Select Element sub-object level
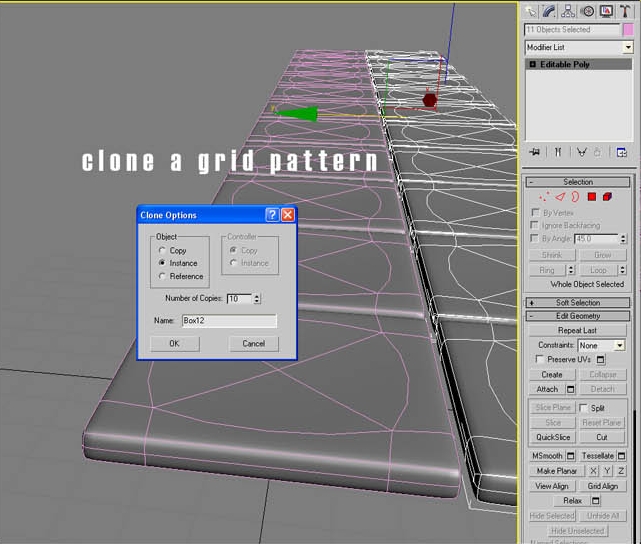 (607, 197)
